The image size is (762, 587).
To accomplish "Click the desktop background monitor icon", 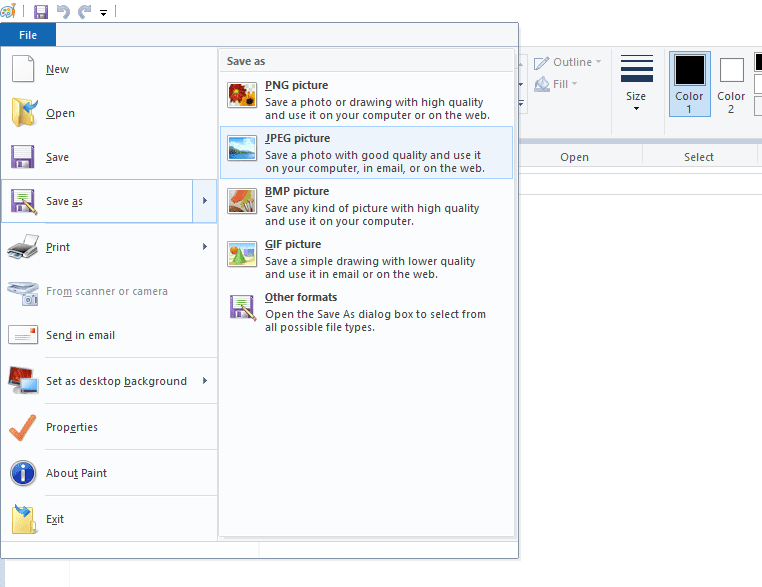I will (x=23, y=380).
